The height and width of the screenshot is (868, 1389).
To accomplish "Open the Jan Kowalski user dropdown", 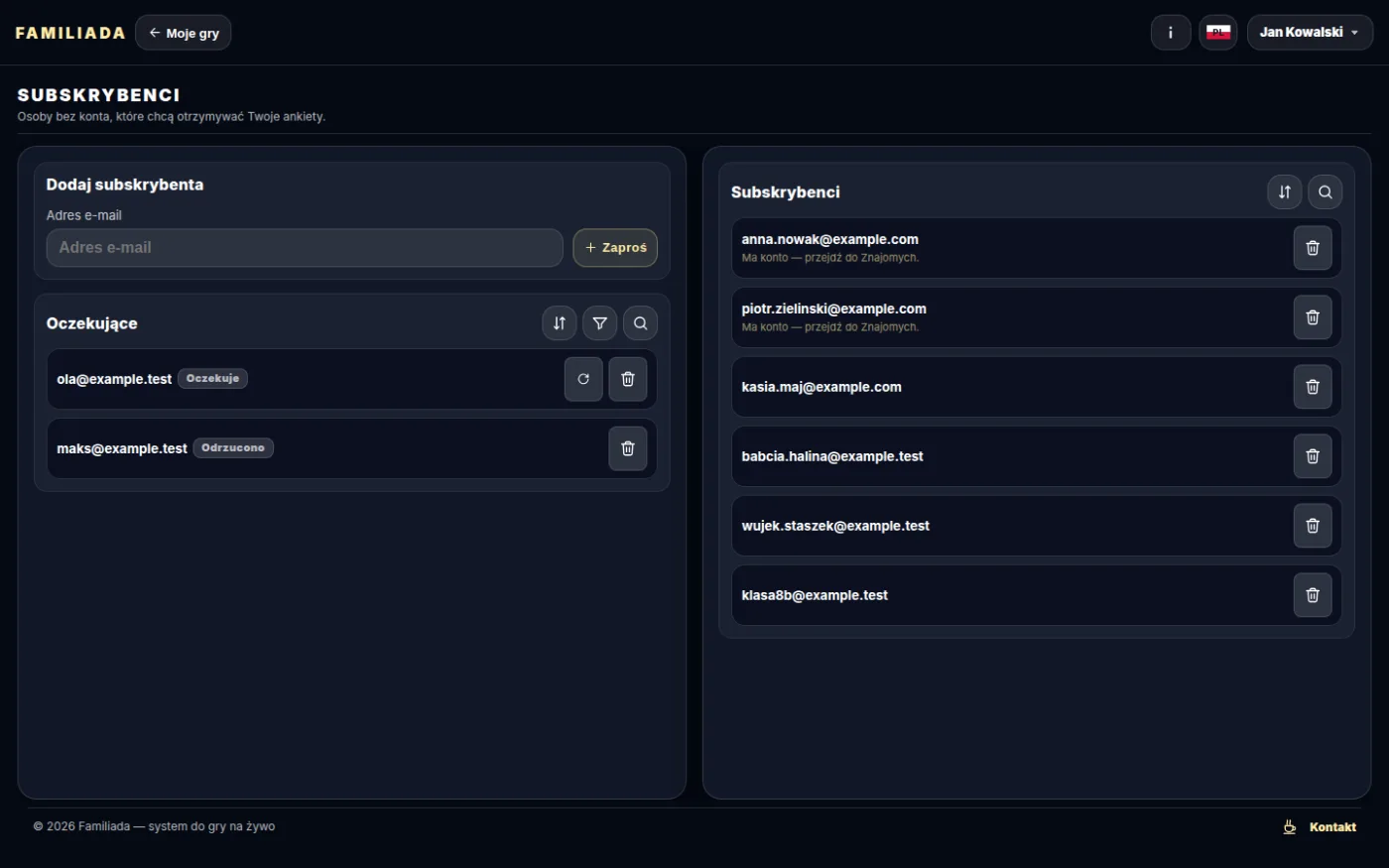I will [1310, 33].
